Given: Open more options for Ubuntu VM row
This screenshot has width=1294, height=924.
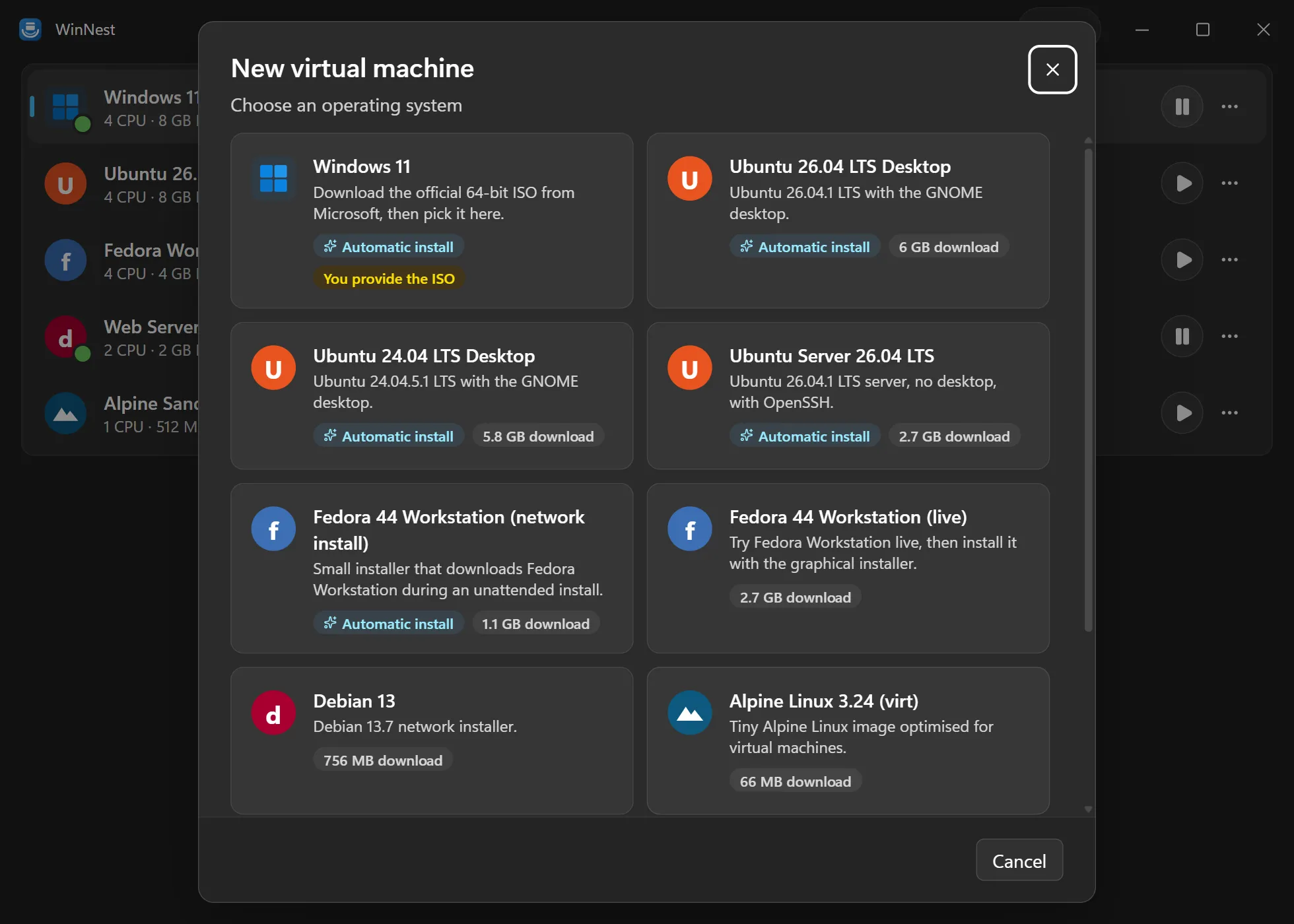Looking at the screenshot, I should 1229,183.
